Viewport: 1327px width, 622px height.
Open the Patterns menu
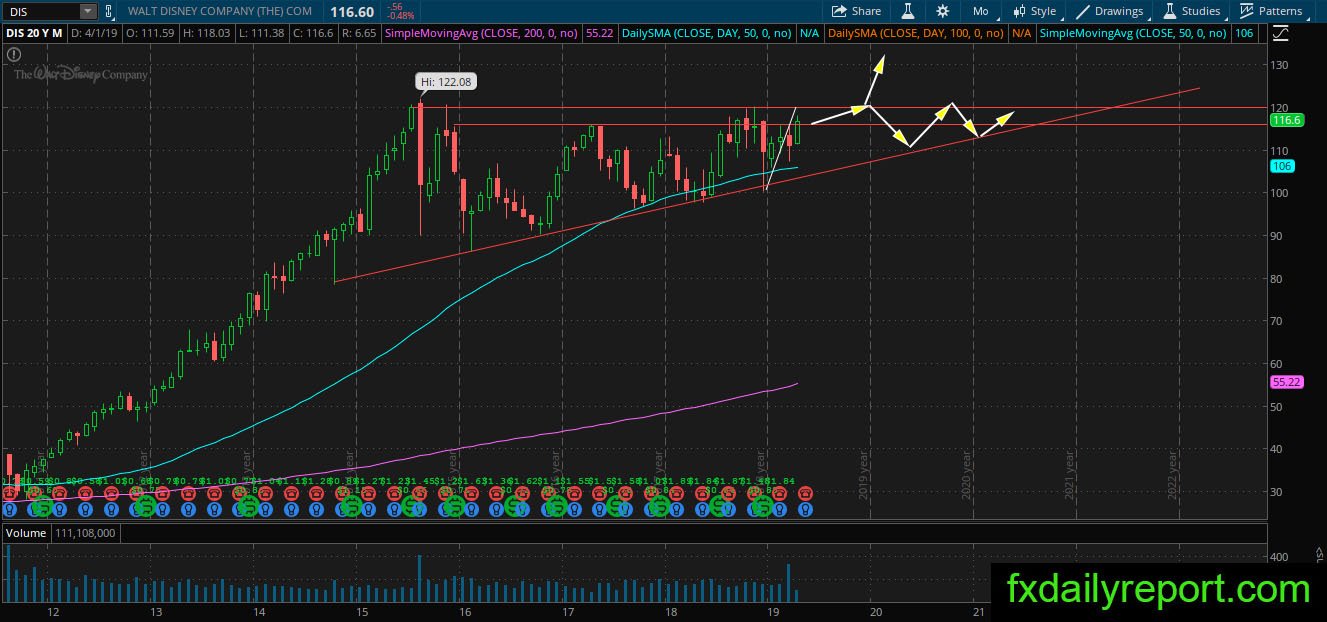click(x=1270, y=11)
